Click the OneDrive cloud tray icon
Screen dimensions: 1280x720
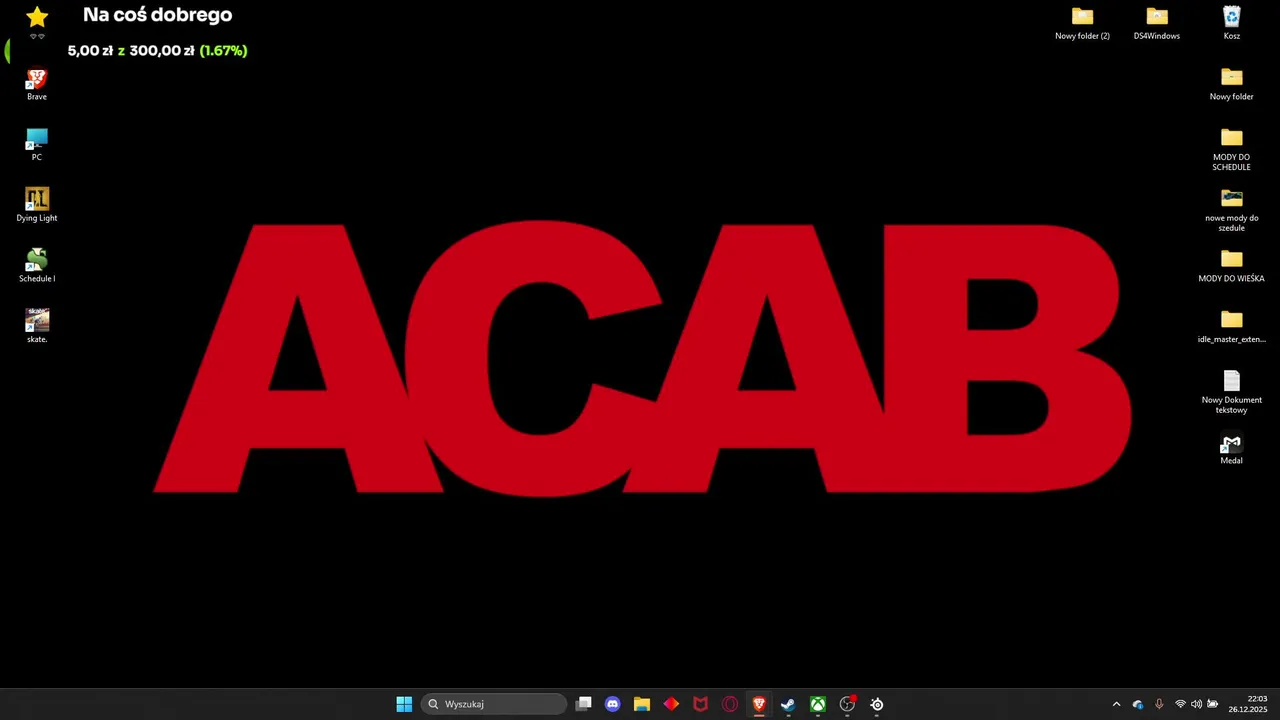(1138, 704)
